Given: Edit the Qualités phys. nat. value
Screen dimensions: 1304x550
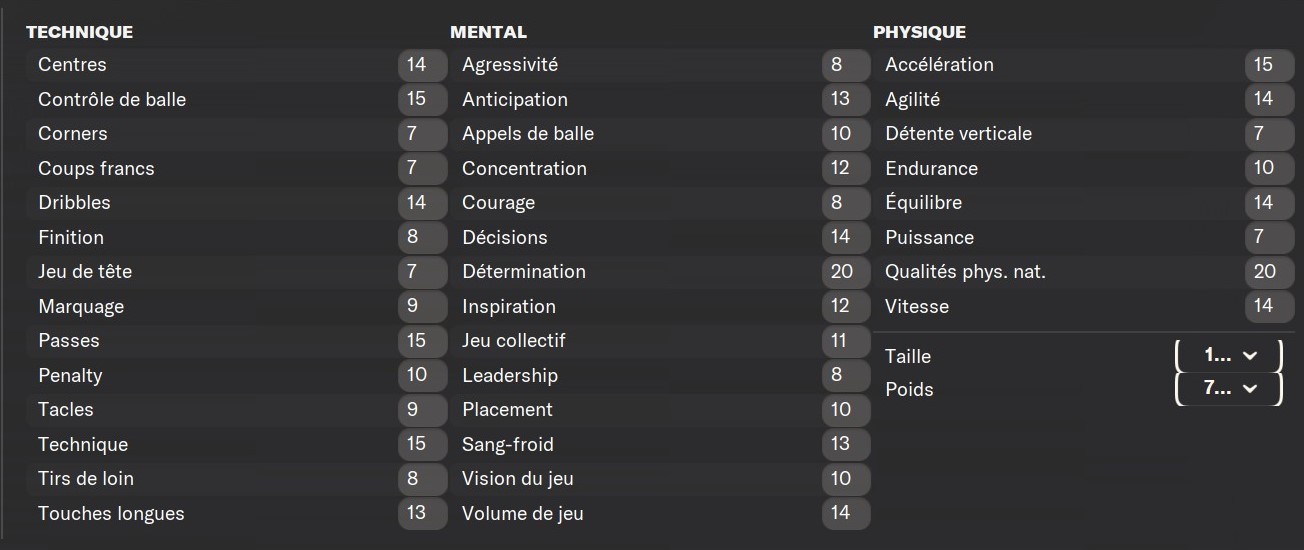Looking at the screenshot, I should click(x=1270, y=271).
